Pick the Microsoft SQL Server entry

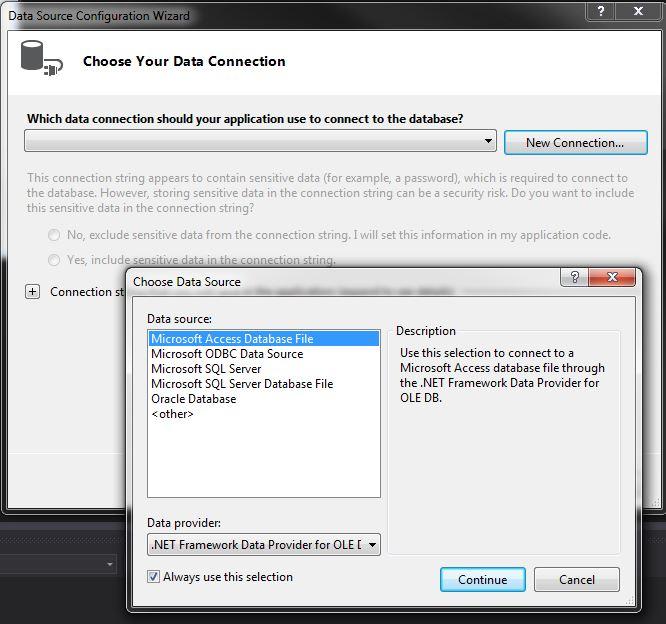coord(206,369)
